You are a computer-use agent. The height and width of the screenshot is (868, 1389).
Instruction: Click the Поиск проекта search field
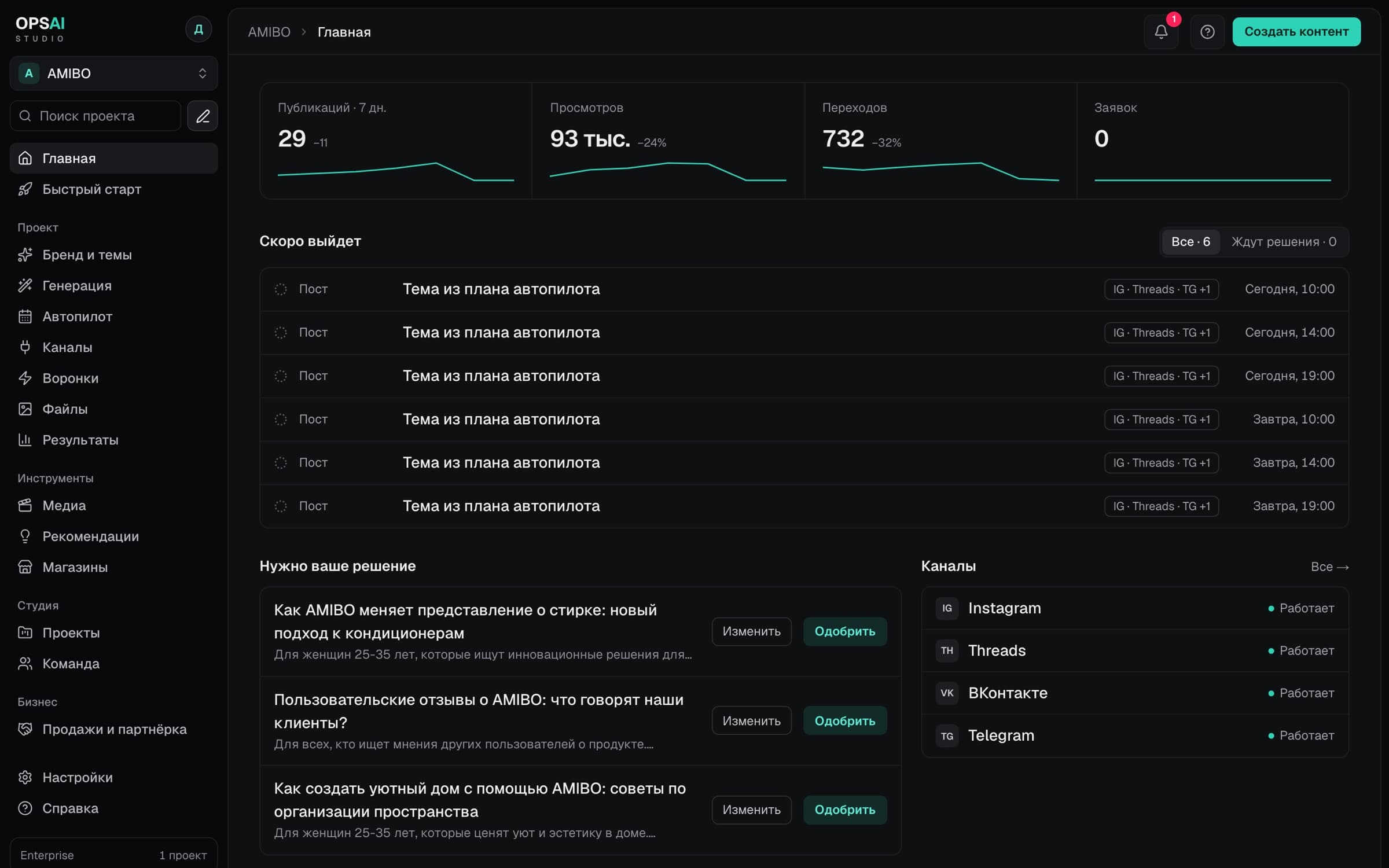(x=95, y=116)
